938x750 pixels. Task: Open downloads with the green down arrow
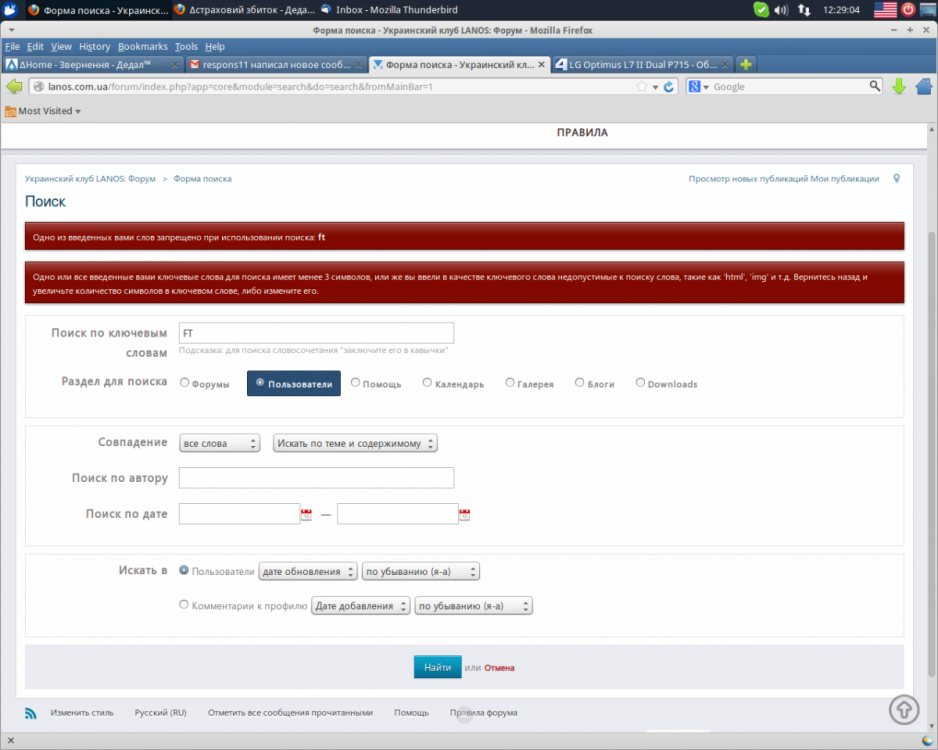coord(898,87)
